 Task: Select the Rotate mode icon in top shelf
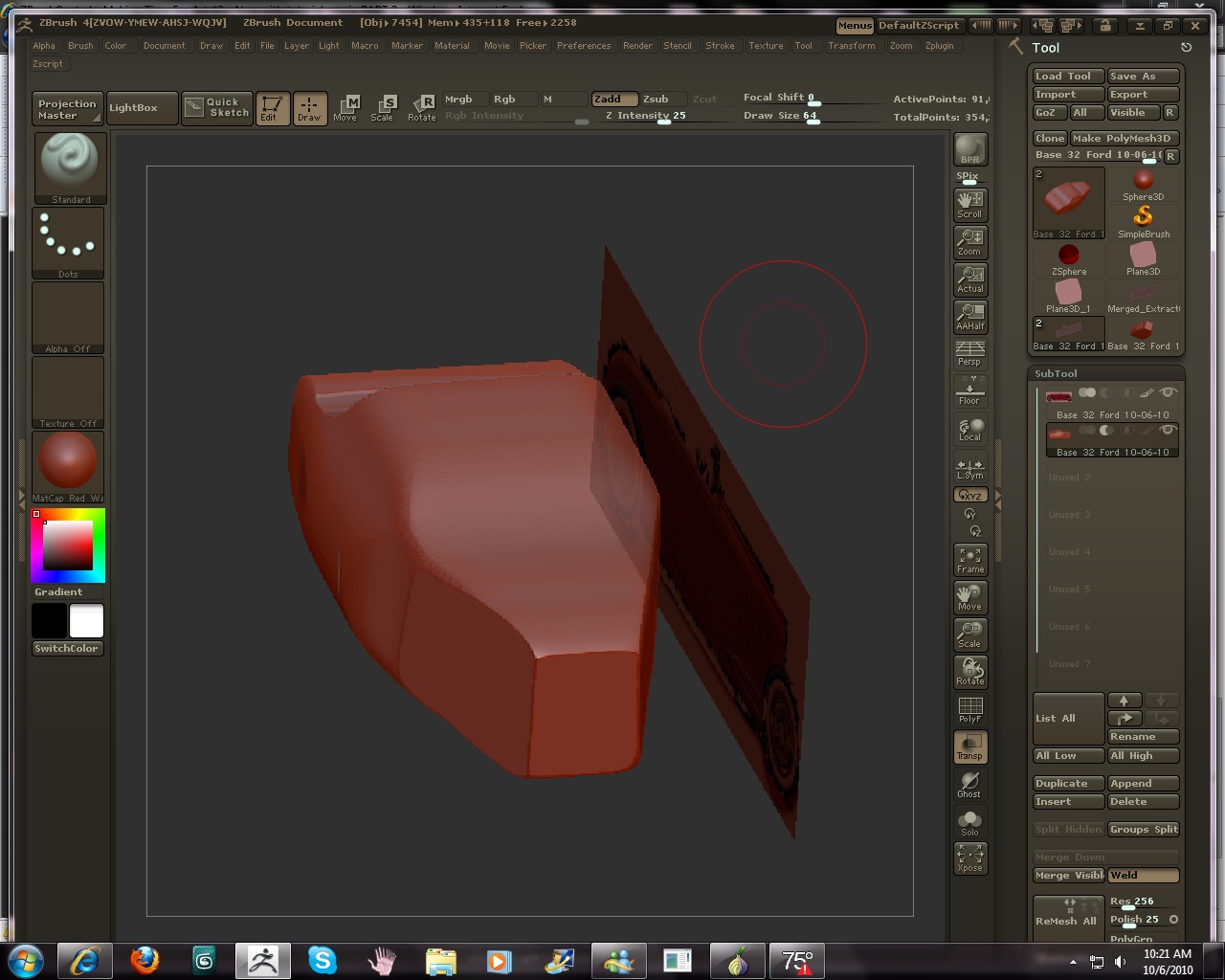click(x=421, y=108)
